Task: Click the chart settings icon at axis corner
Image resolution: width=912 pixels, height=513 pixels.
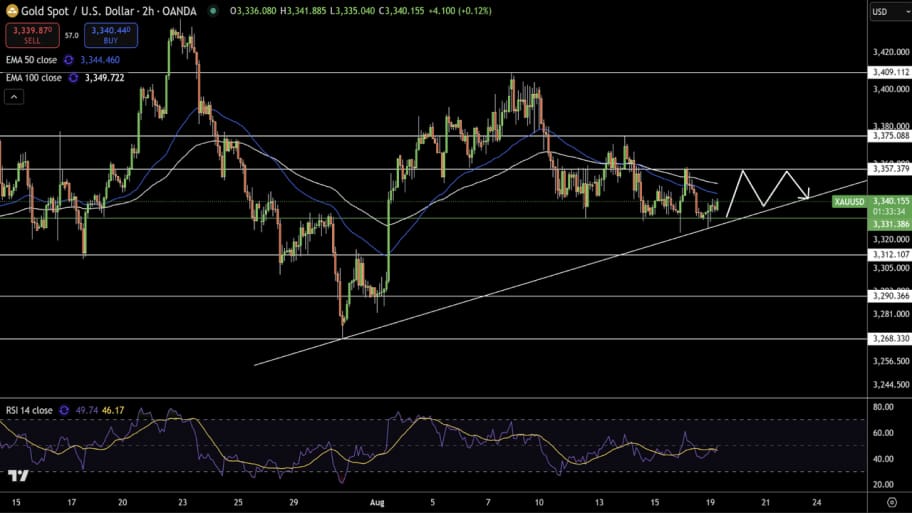Action: point(892,502)
